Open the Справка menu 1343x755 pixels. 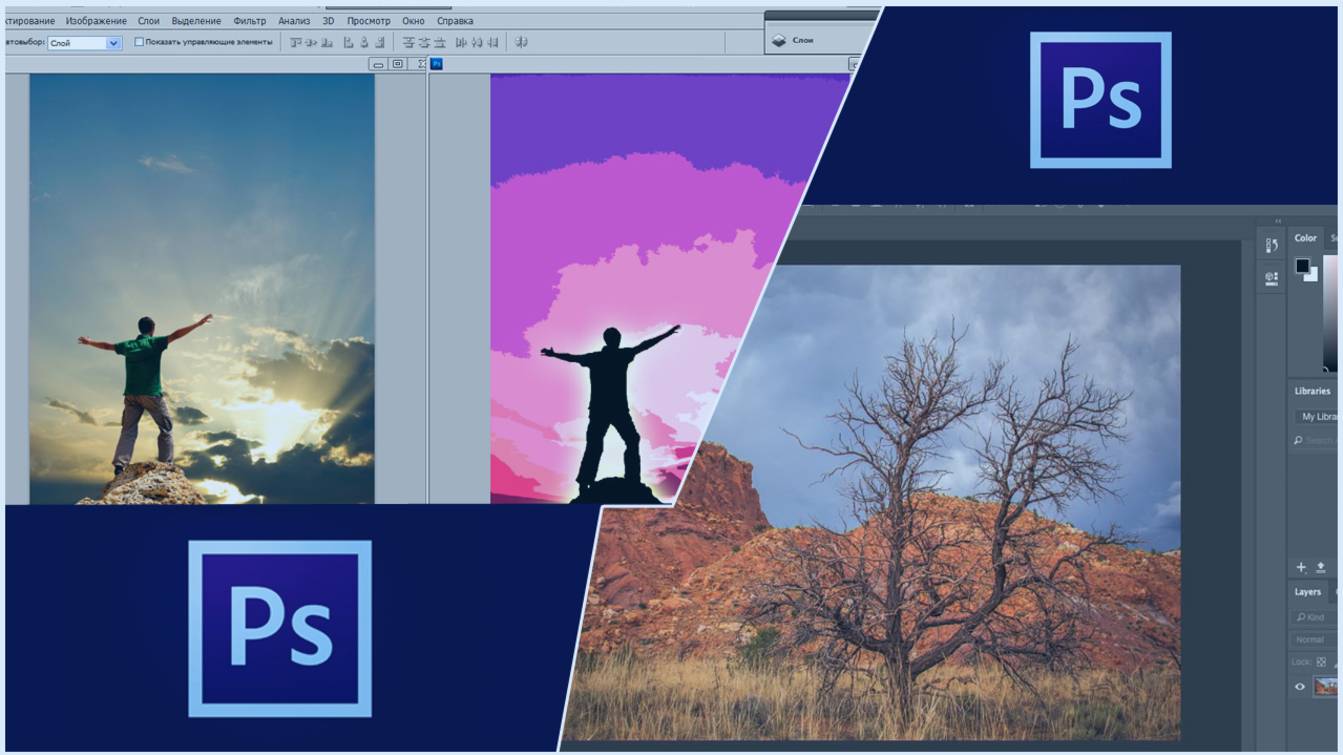[455, 21]
